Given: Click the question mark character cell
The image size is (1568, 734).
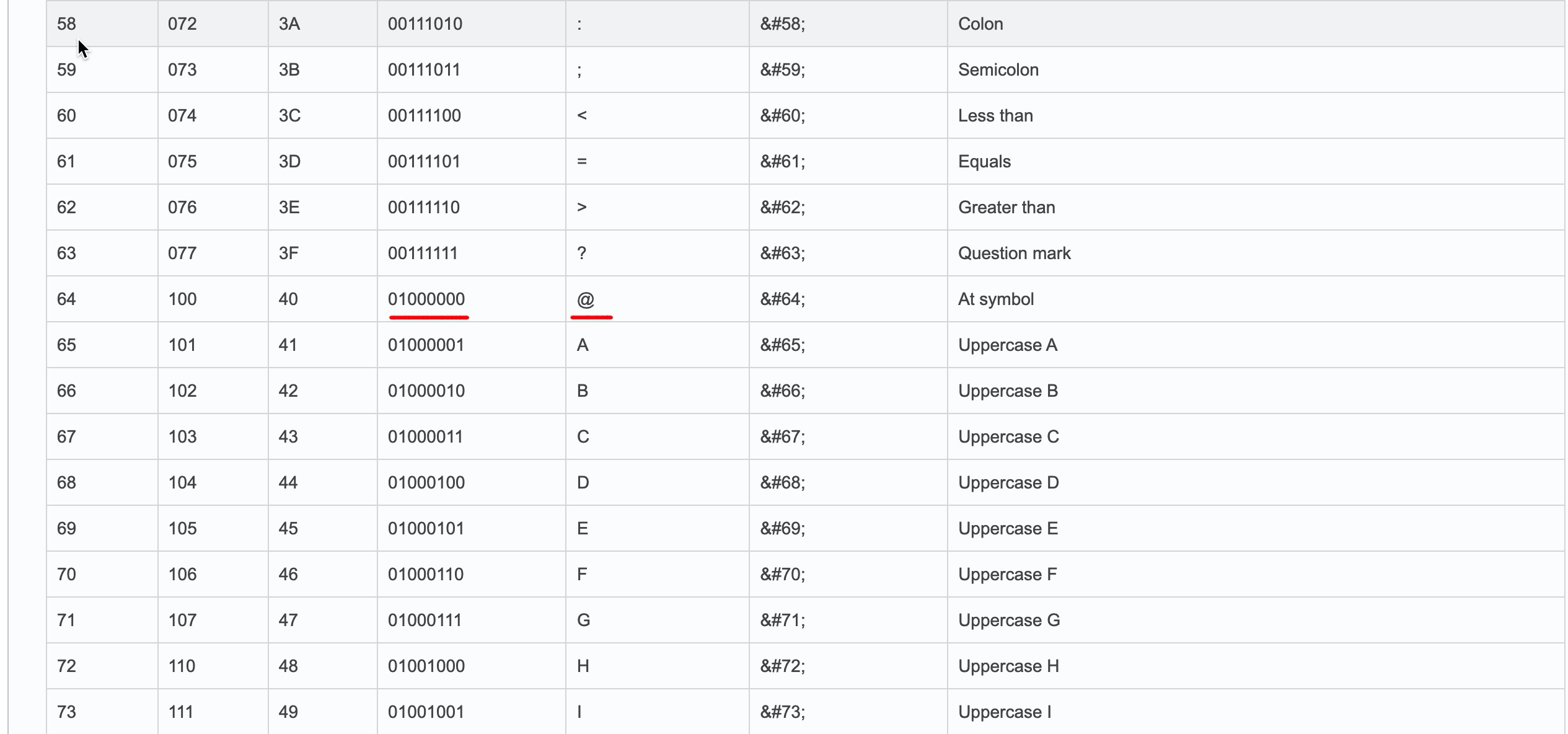Looking at the screenshot, I should tap(581, 254).
